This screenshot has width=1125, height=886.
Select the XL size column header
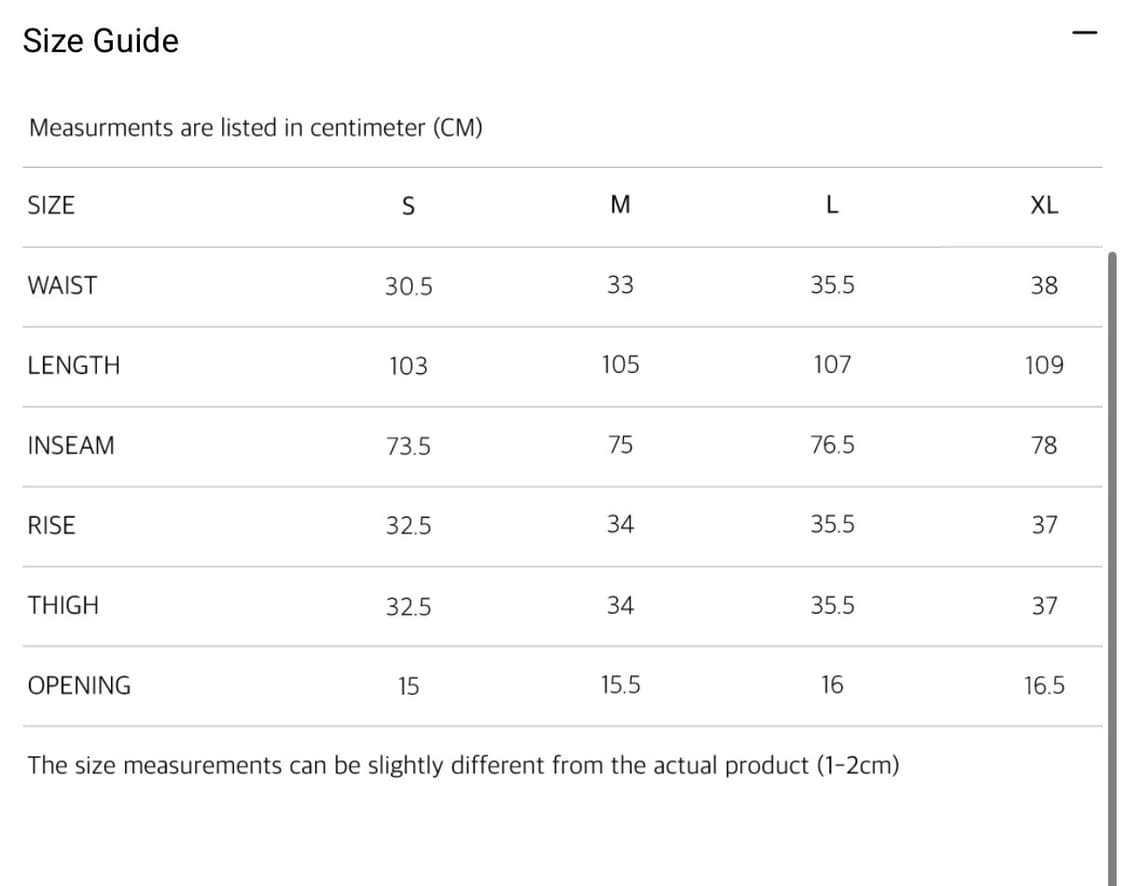pos(1044,205)
